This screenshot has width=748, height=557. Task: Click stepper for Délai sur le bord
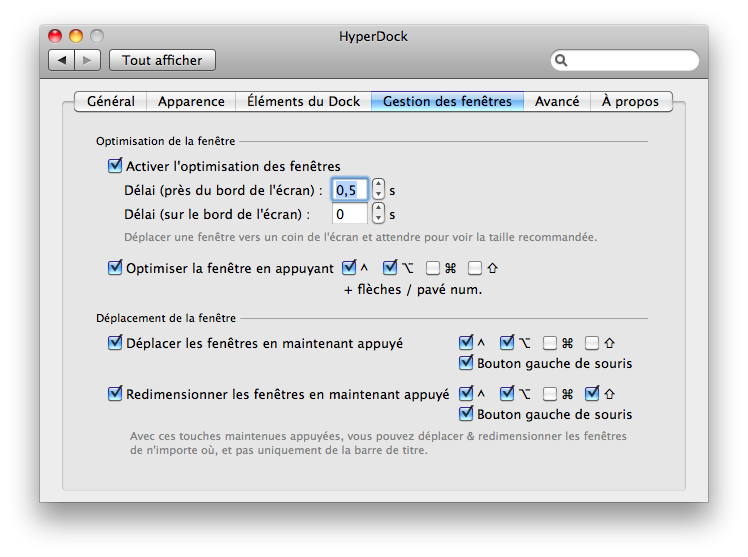[378, 213]
